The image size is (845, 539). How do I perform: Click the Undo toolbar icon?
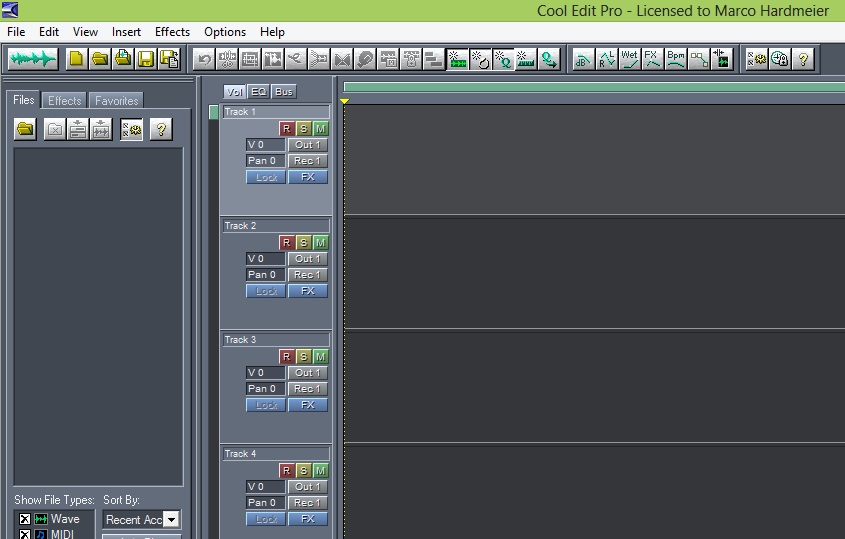204,59
